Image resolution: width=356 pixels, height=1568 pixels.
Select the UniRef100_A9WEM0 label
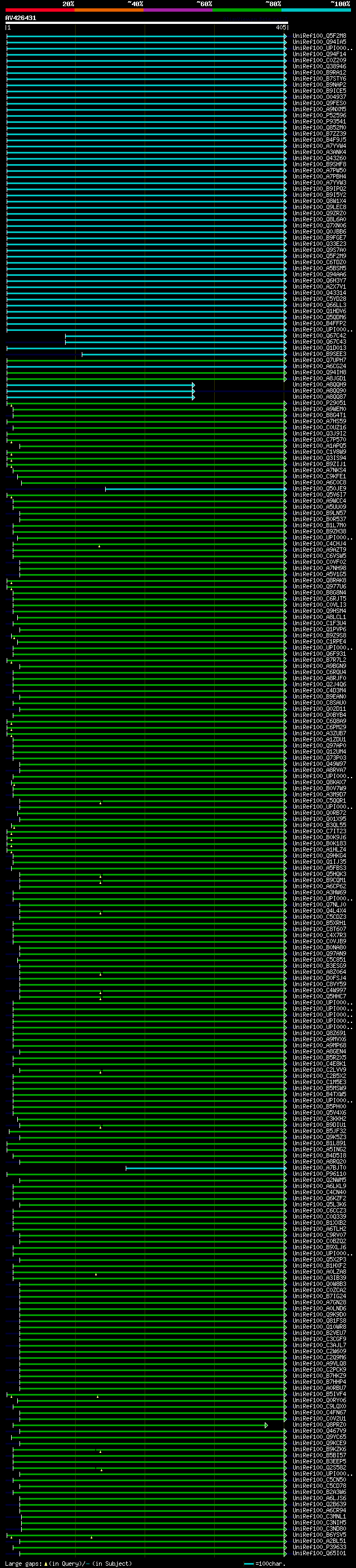pos(319,409)
